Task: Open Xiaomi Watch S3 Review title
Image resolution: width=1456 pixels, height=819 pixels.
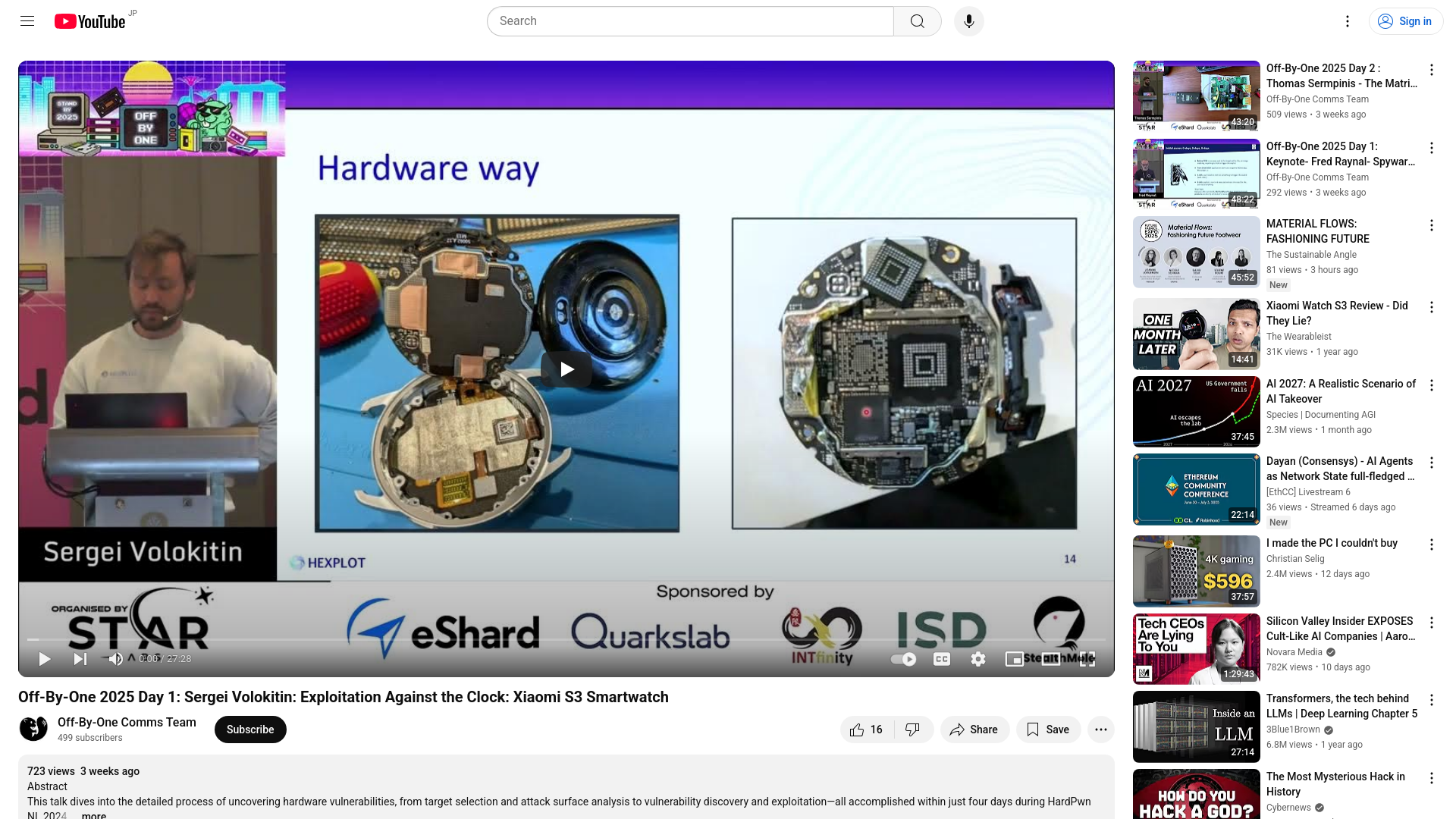Action: tap(1337, 313)
